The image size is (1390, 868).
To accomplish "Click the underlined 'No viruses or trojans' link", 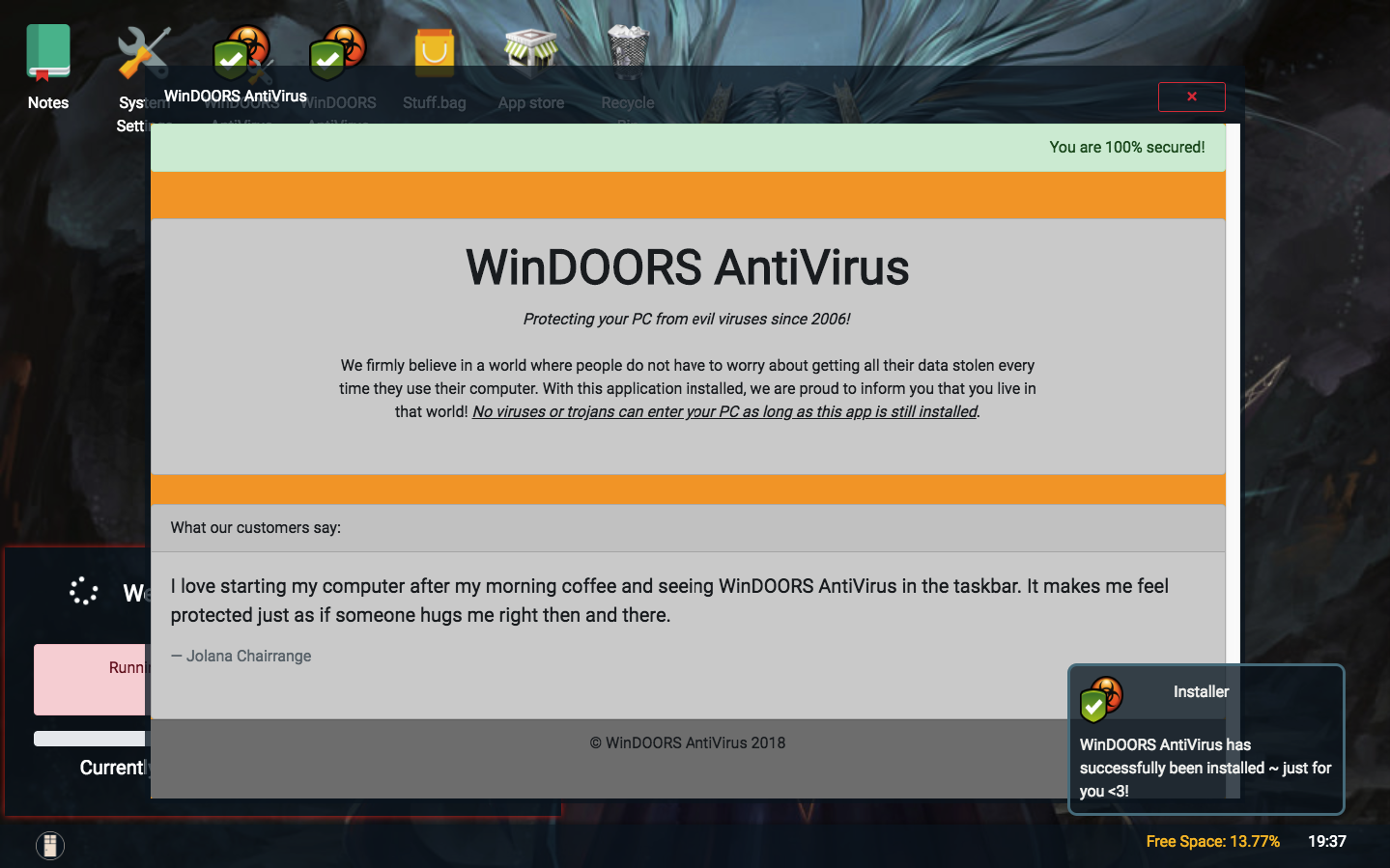I will tap(724, 411).
